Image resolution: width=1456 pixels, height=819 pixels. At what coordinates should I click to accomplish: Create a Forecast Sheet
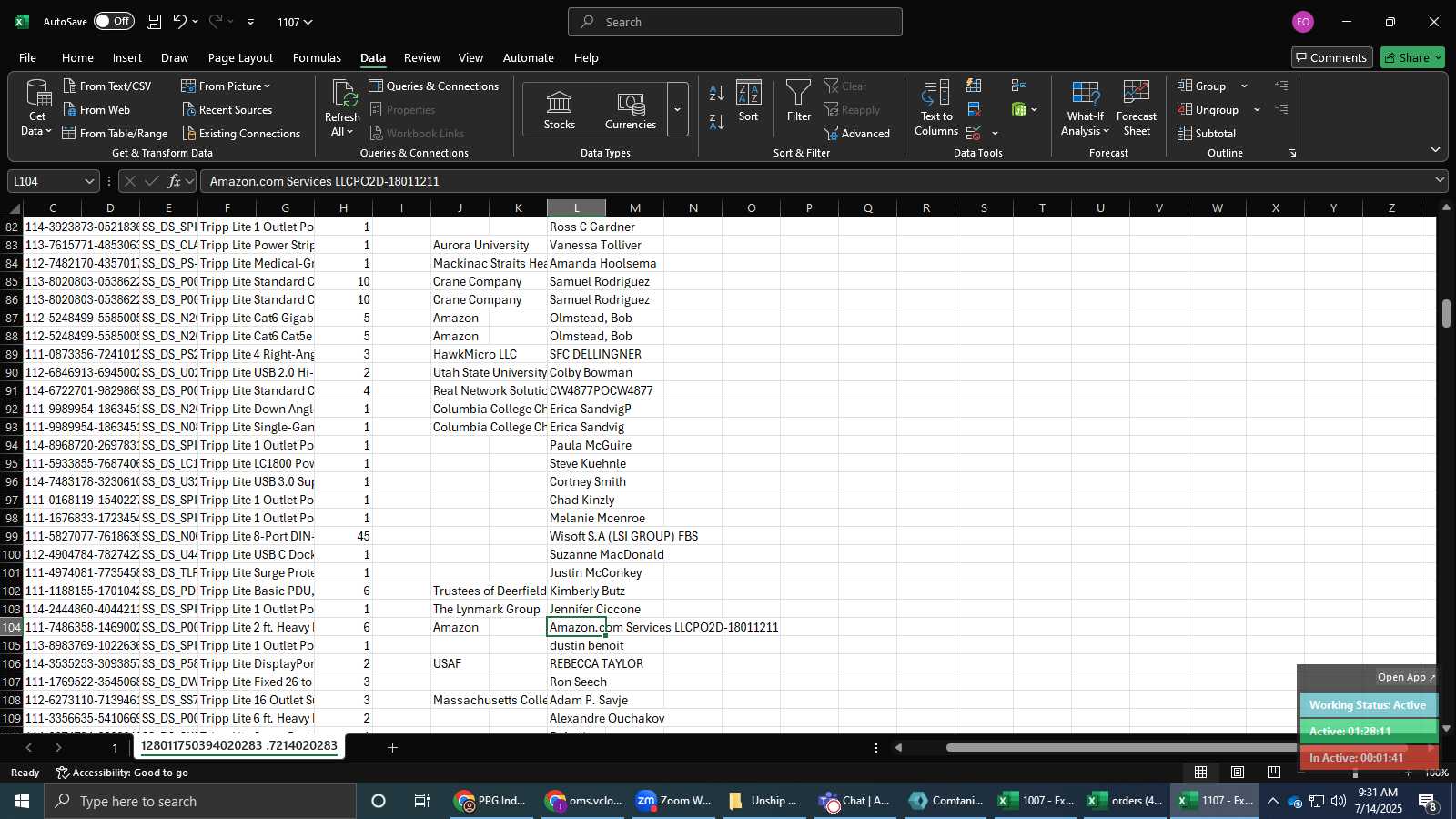[1137, 108]
